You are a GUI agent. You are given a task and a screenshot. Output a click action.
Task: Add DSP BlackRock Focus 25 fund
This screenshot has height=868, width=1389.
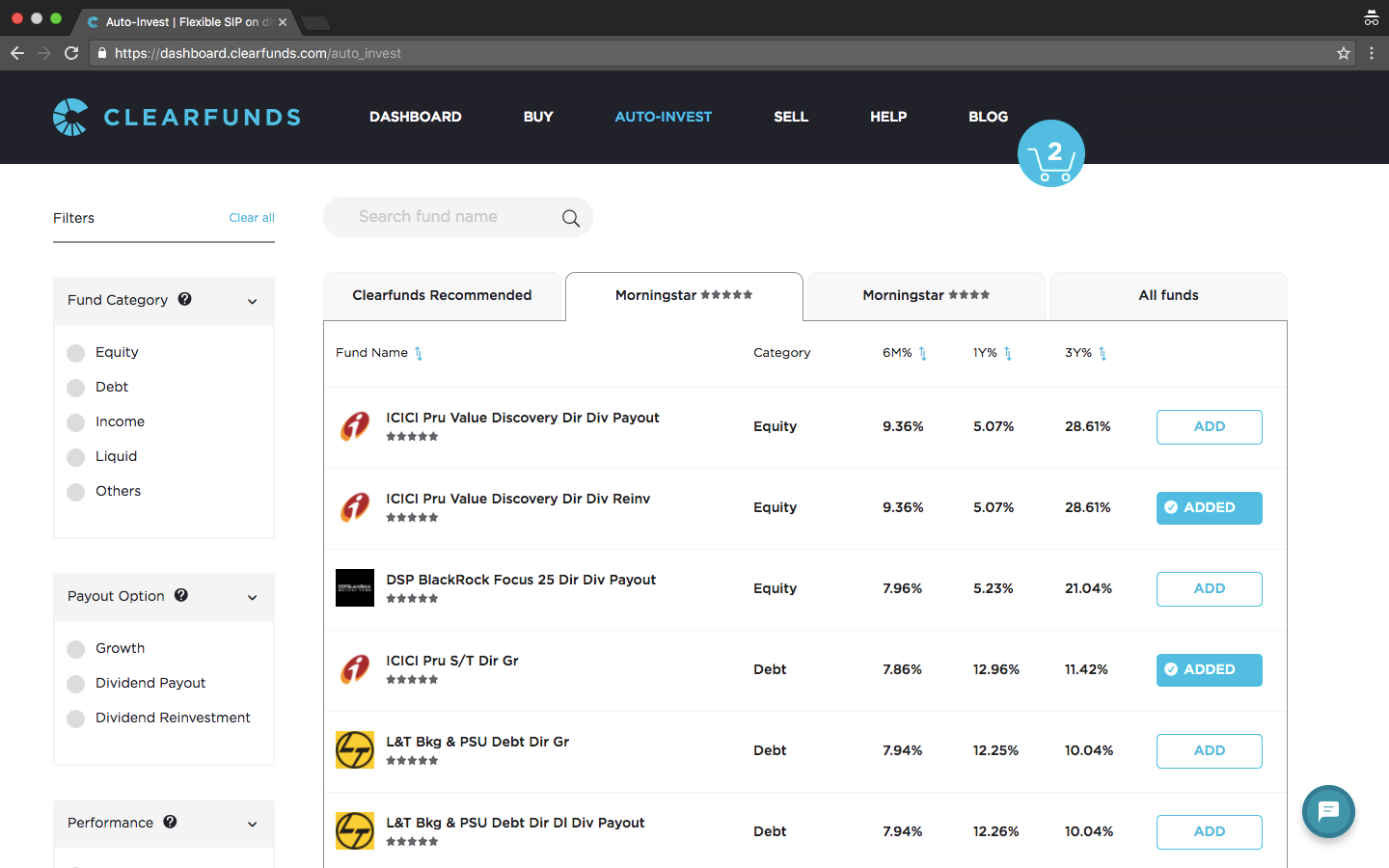[x=1210, y=589]
